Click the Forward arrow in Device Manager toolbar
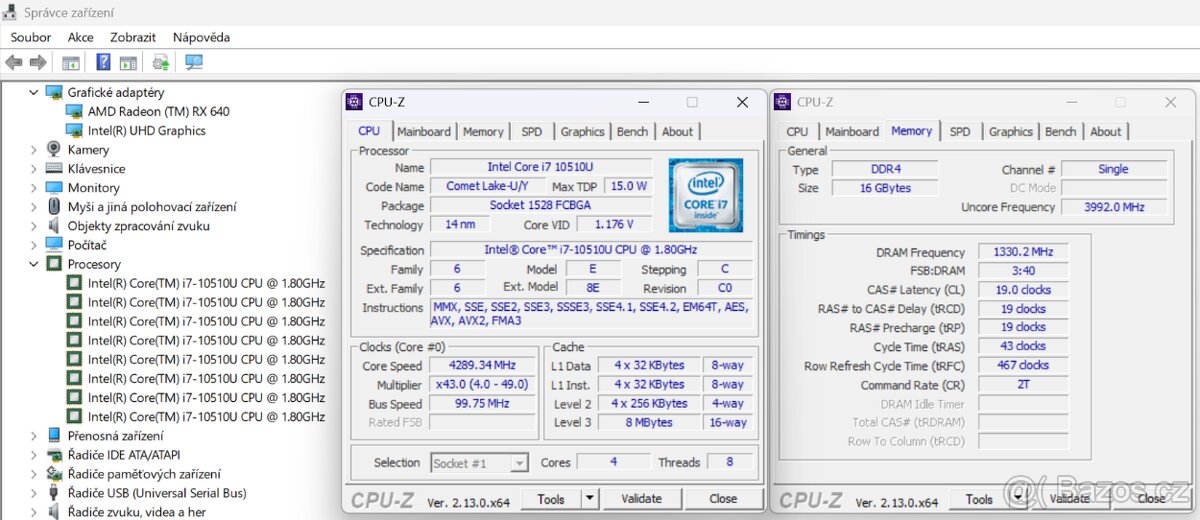This screenshot has height=520, width=1200. pyautogui.click(x=38, y=63)
